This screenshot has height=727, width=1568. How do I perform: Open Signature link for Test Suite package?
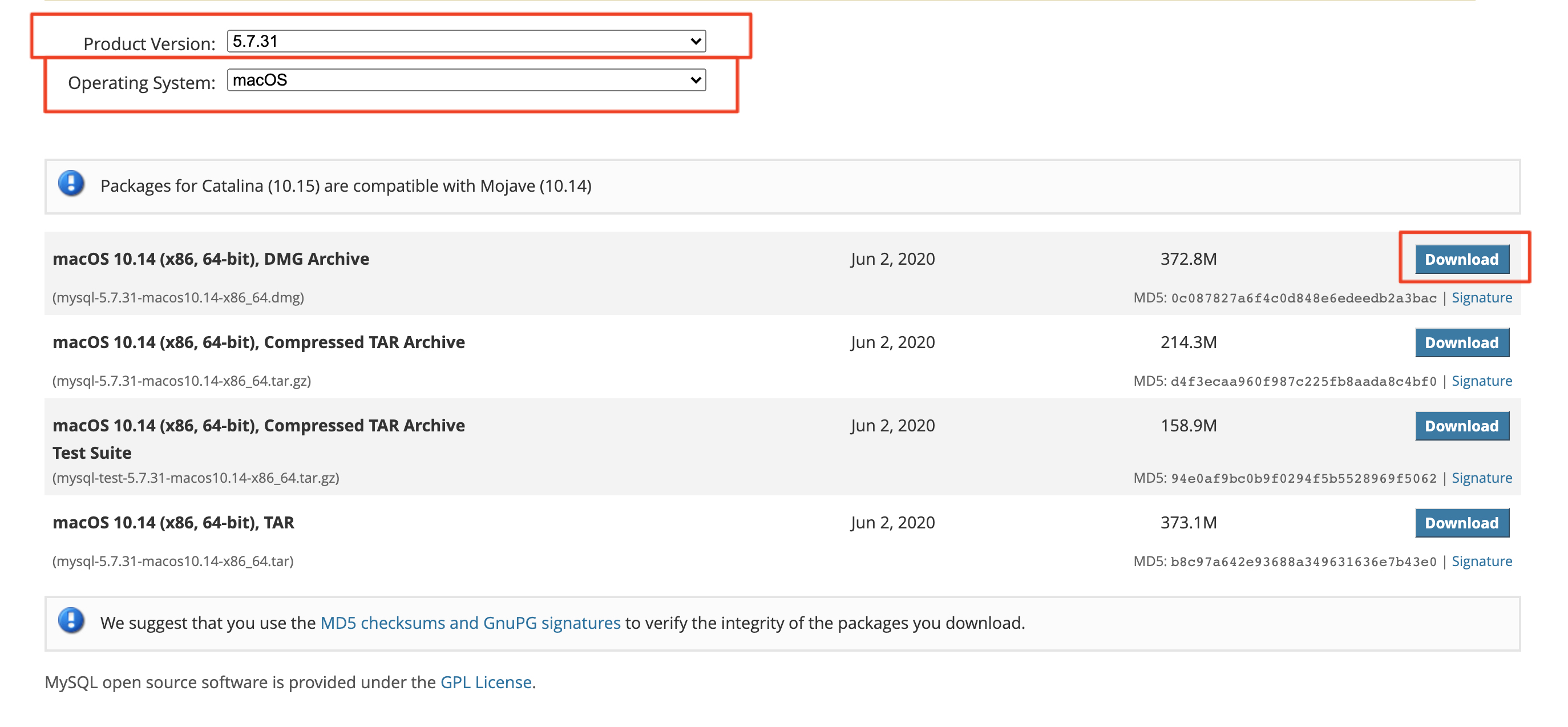[1482, 478]
